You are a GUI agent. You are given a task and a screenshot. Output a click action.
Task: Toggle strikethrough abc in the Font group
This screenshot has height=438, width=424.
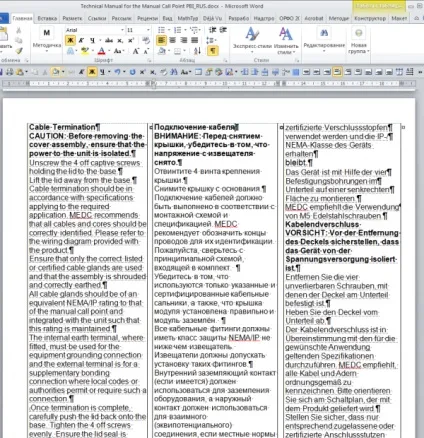(x=109, y=40)
